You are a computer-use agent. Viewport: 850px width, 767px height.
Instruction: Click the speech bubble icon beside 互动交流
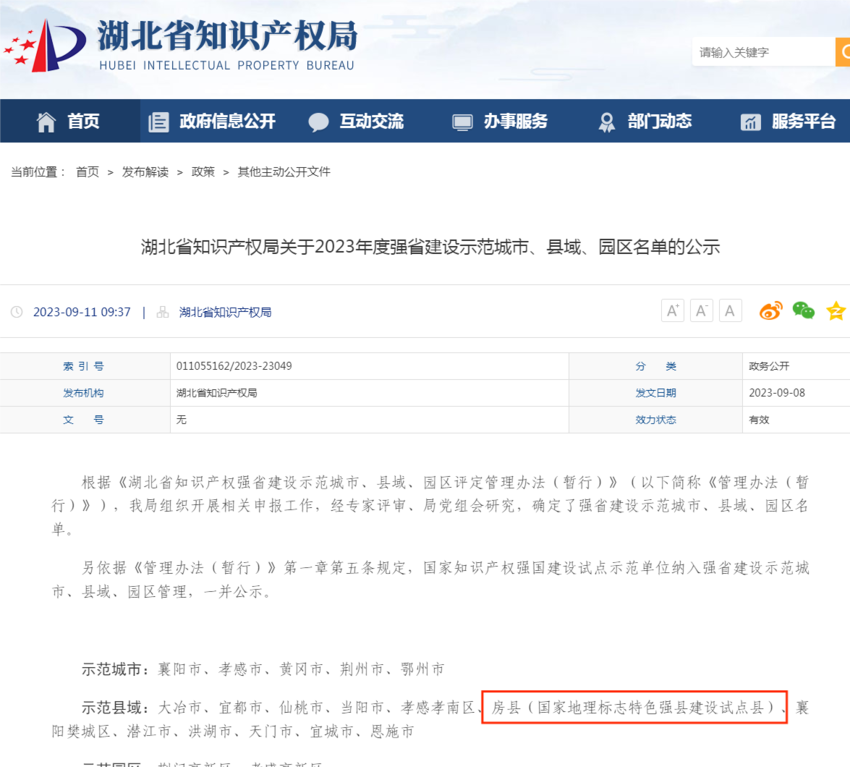click(x=318, y=122)
